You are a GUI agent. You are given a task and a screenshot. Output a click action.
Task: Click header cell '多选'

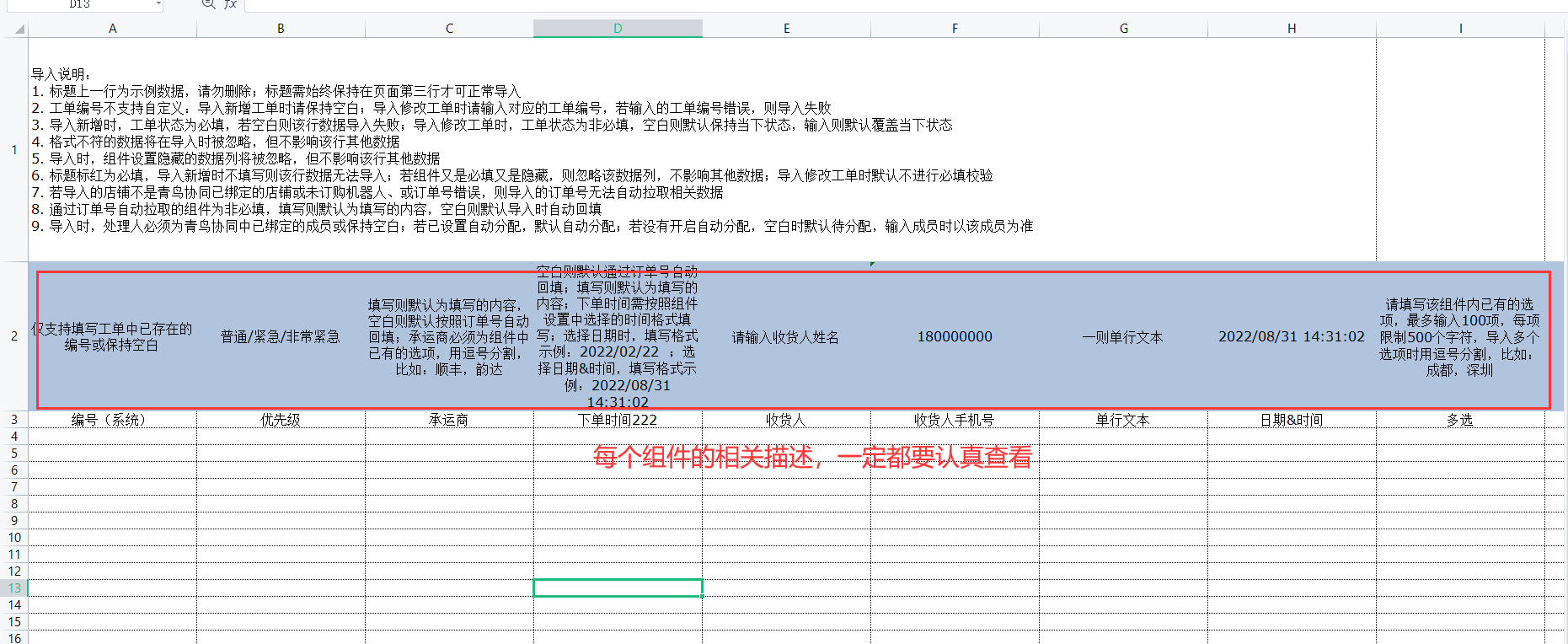tap(1460, 420)
